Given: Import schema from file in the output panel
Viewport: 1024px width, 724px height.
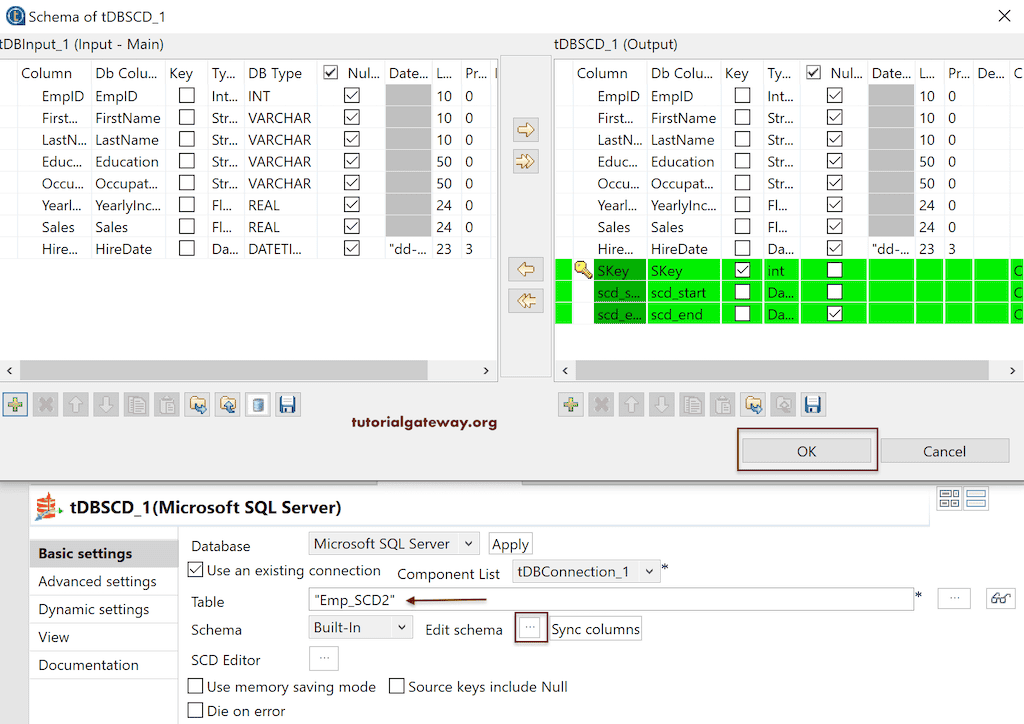Looking at the screenshot, I should (x=753, y=404).
